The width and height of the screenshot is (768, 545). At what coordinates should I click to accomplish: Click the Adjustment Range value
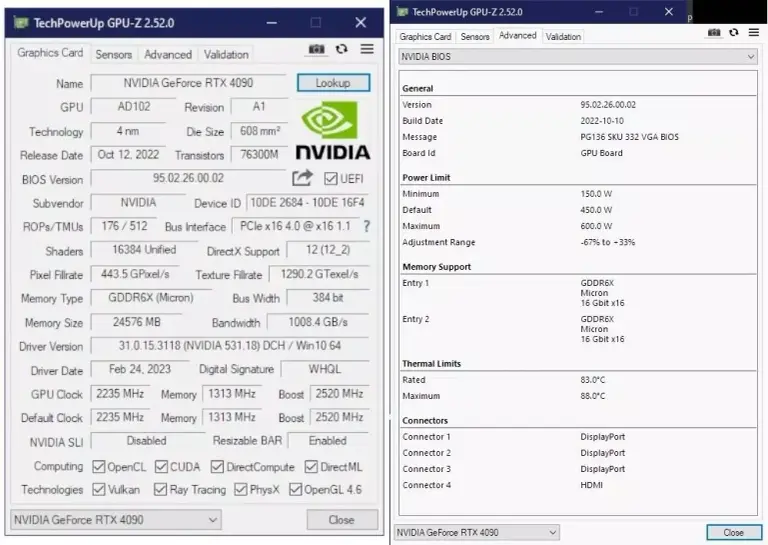click(607, 242)
